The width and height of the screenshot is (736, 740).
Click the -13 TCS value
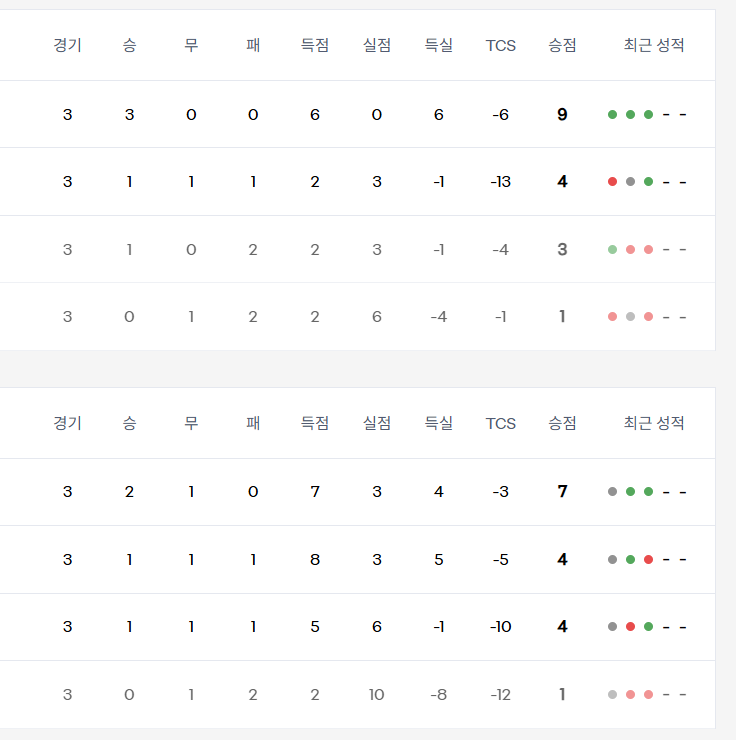click(x=501, y=182)
